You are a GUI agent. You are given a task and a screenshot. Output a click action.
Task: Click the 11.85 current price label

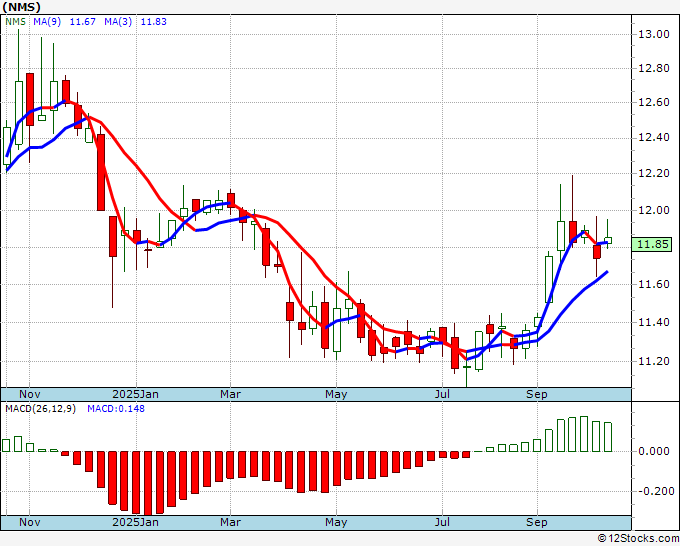click(x=651, y=244)
